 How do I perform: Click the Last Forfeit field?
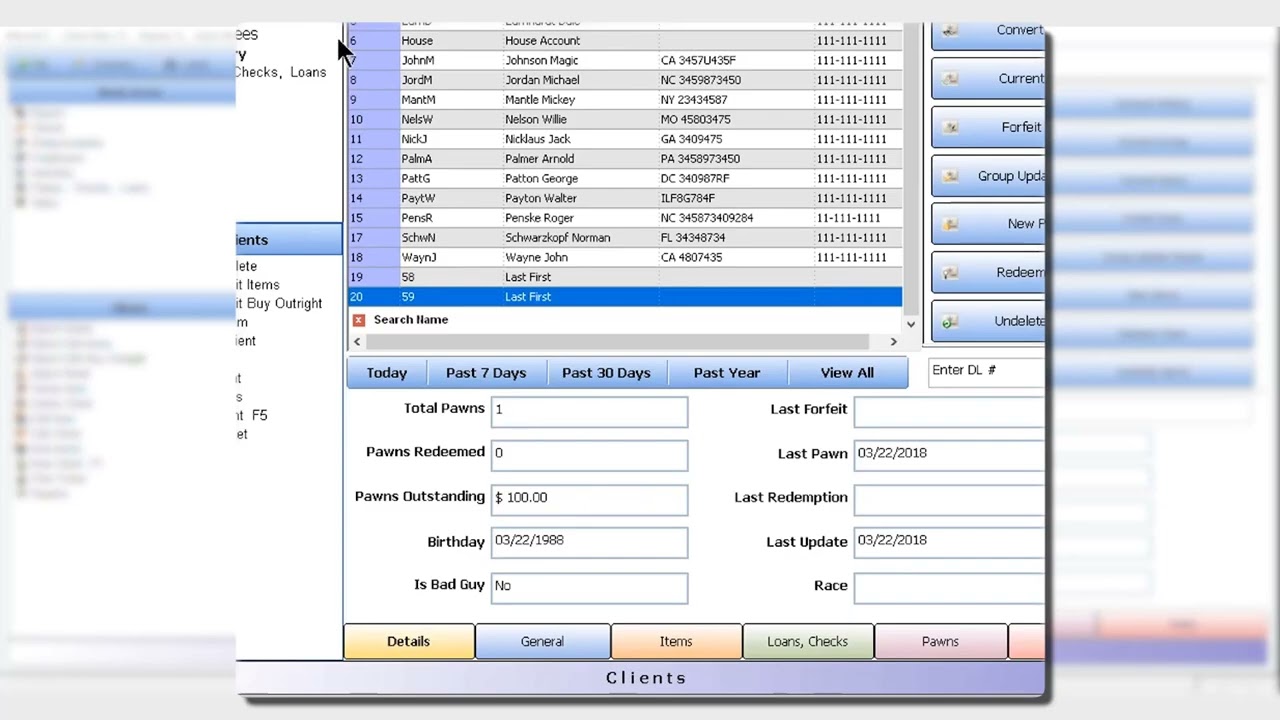click(x=949, y=412)
